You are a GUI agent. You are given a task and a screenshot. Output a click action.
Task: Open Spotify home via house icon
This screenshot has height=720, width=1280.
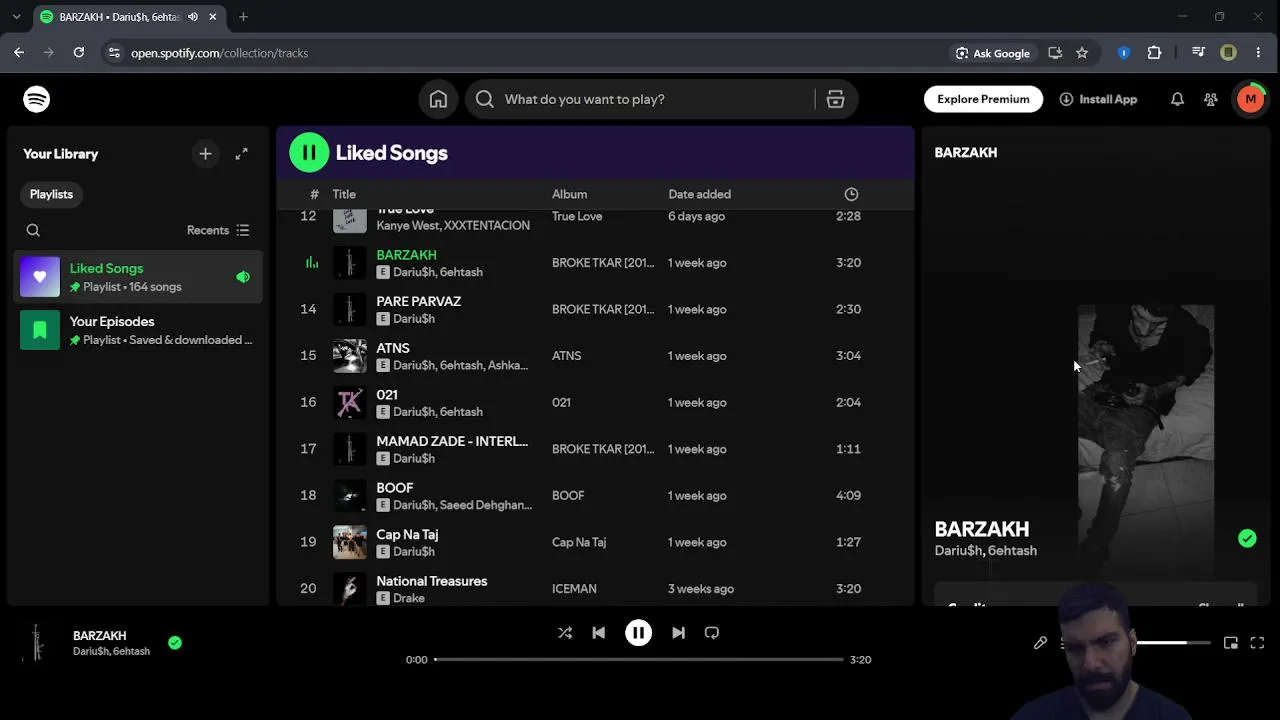(x=438, y=99)
